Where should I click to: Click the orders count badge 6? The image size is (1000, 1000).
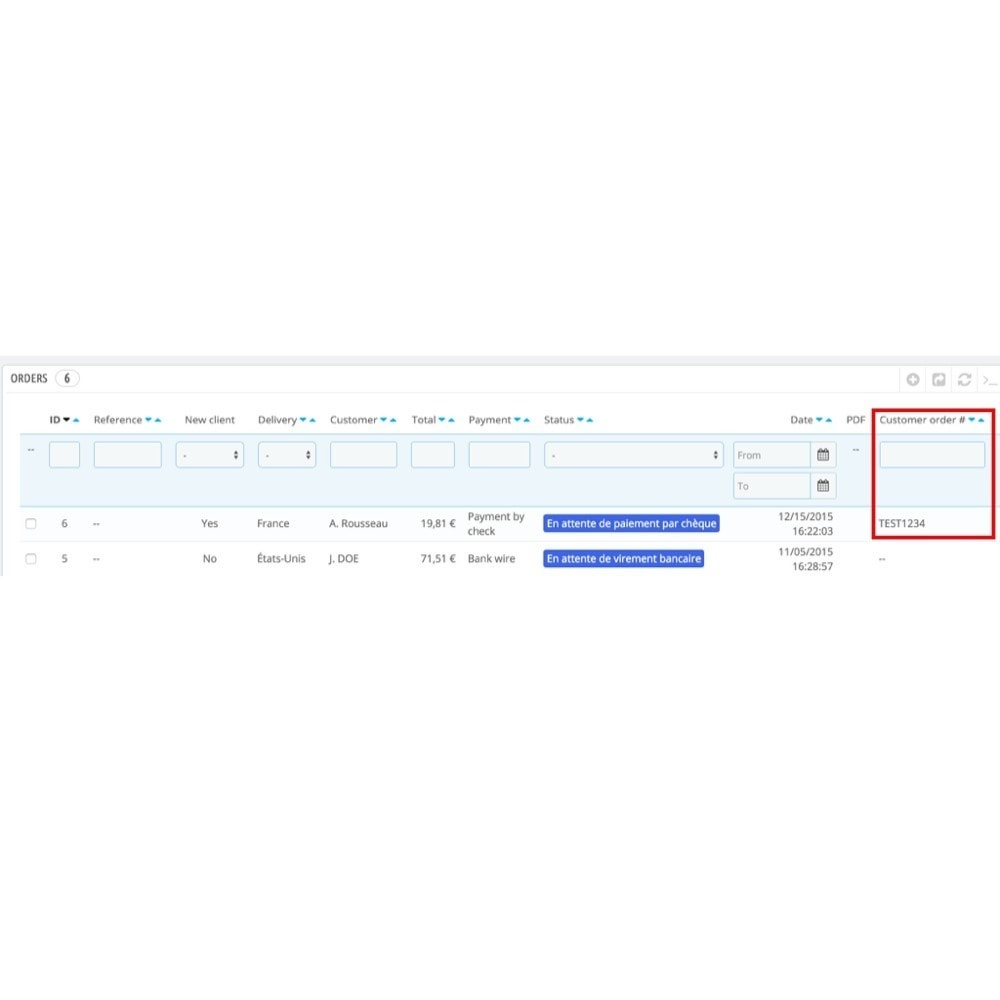tap(67, 378)
